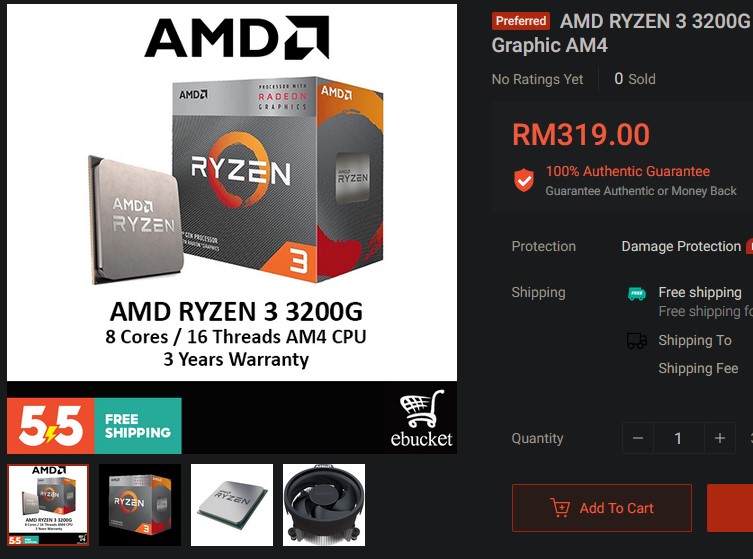Click the 5.5 Free Shipping promo banner

coord(94,425)
